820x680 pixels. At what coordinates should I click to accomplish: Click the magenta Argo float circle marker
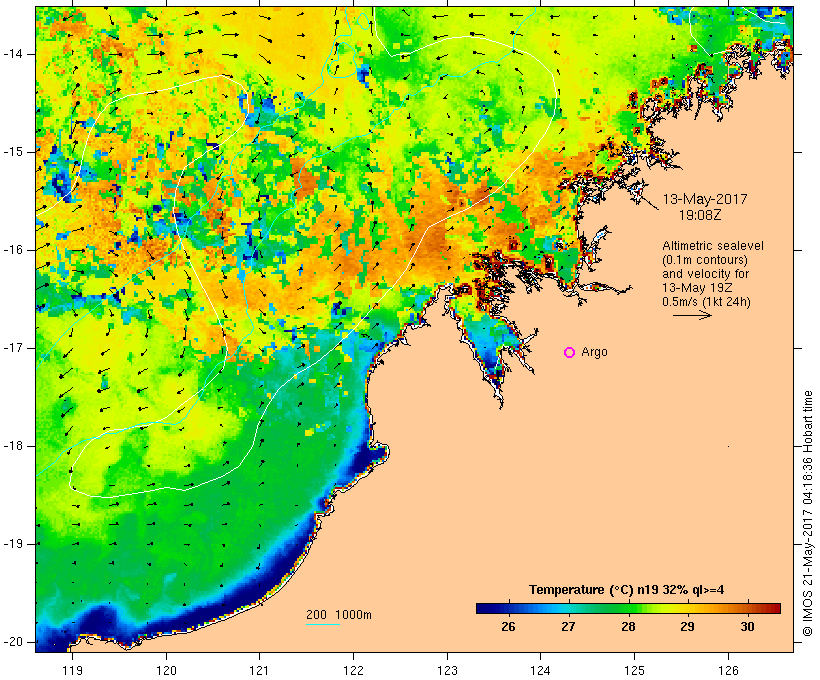click(570, 353)
